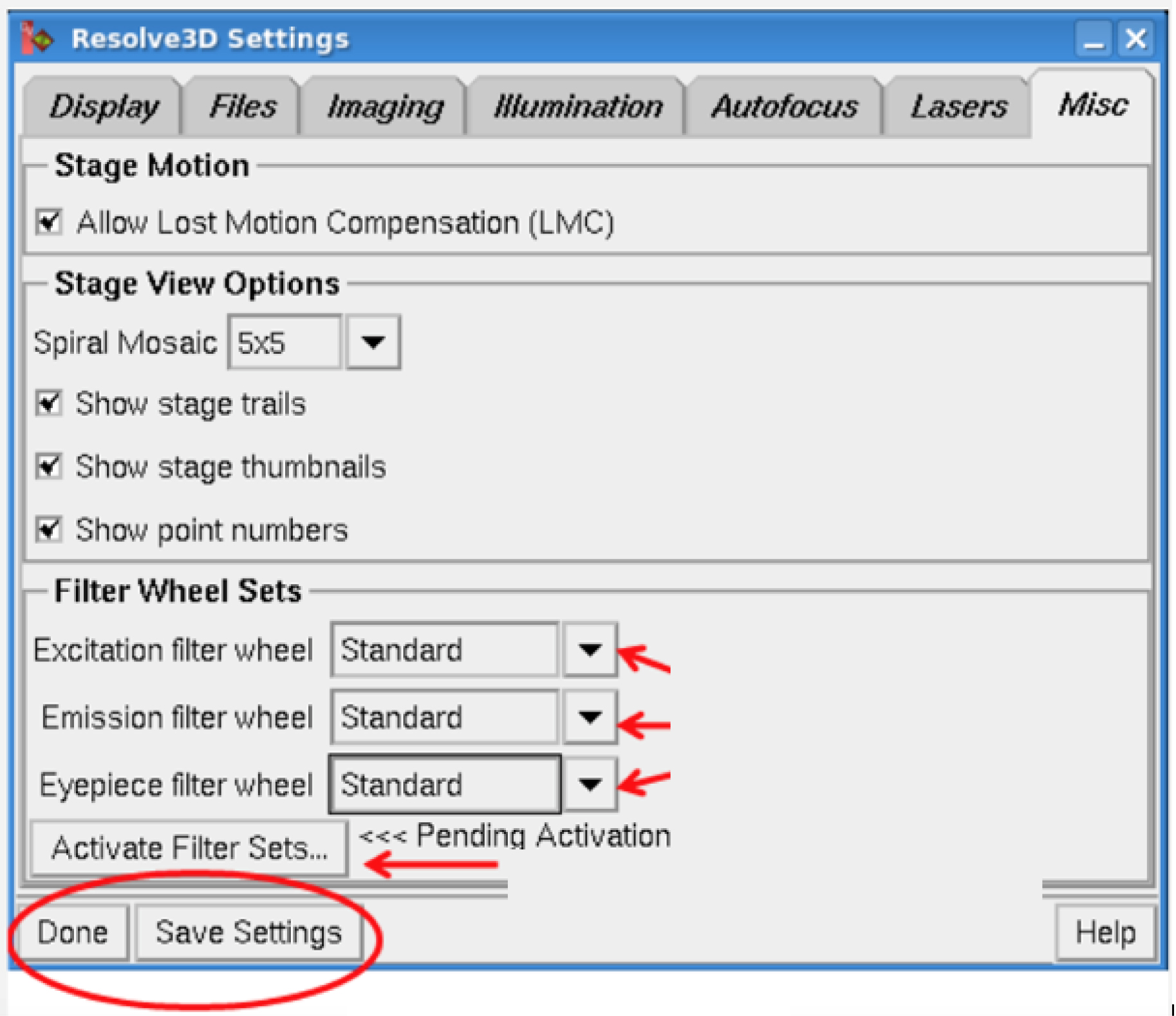The width and height of the screenshot is (1176, 1016).
Task: Uncheck Show stage thumbnails
Action: pos(49,466)
